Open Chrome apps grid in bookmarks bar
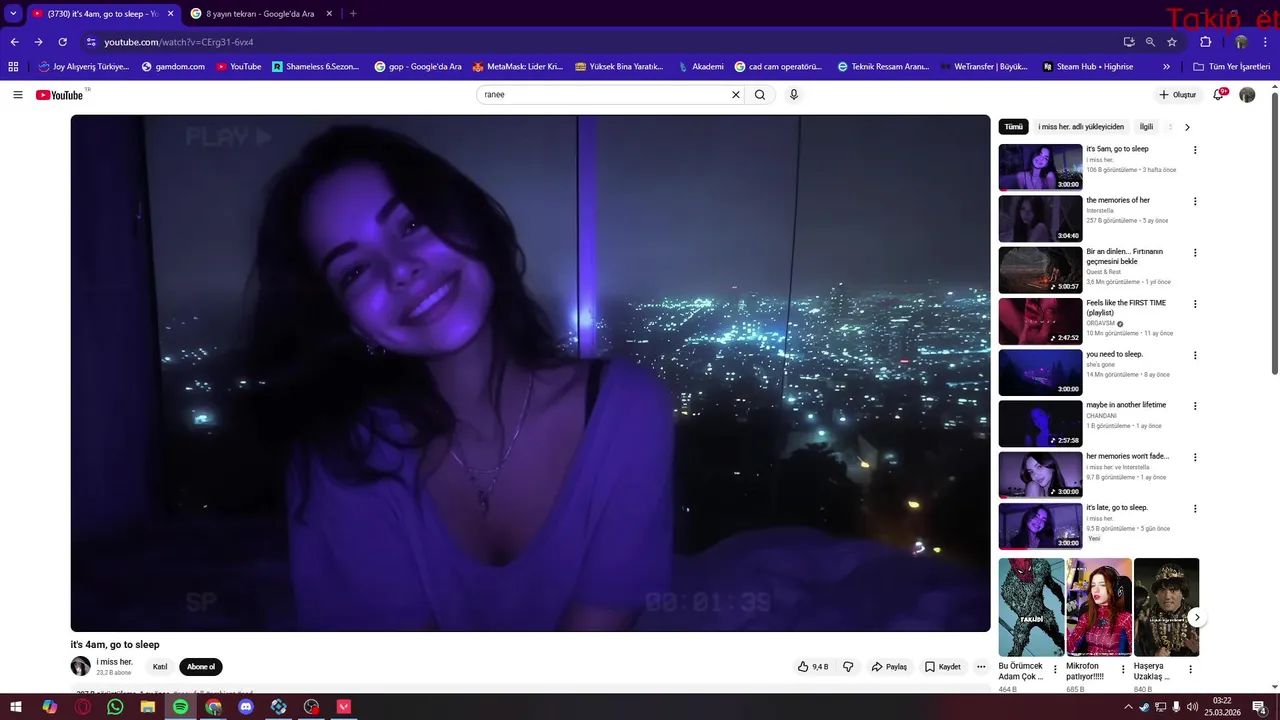Screen dimensions: 1280x720 13,67
